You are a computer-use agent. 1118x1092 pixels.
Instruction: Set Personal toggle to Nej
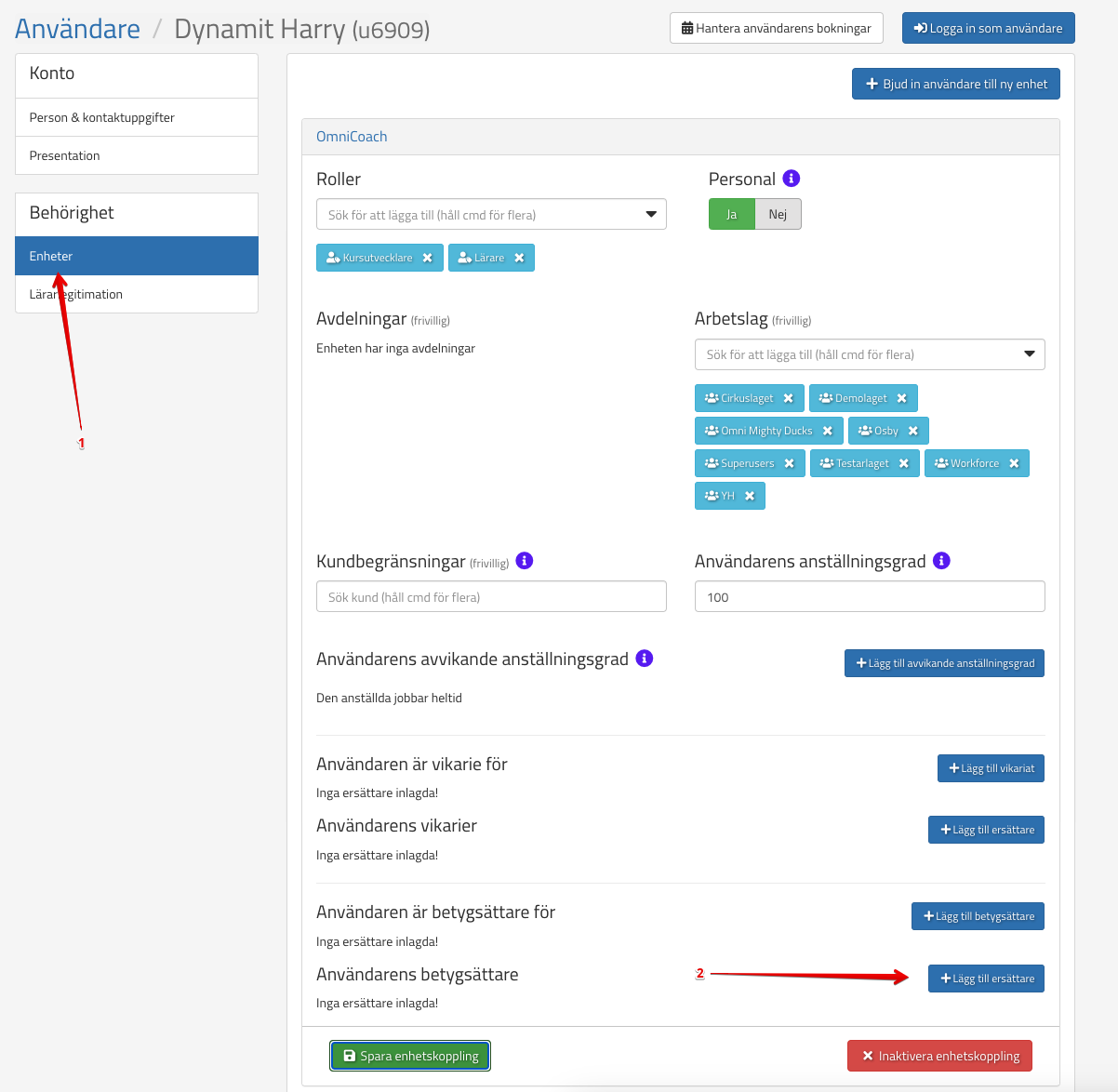tap(778, 214)
